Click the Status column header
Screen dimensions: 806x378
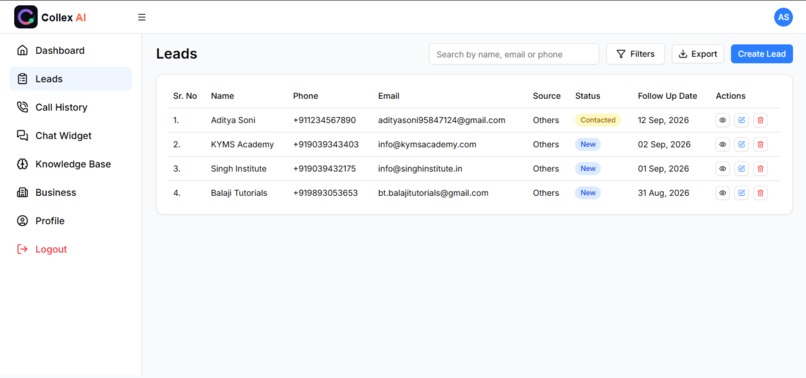pyautogui.click(x=588, y=96)
